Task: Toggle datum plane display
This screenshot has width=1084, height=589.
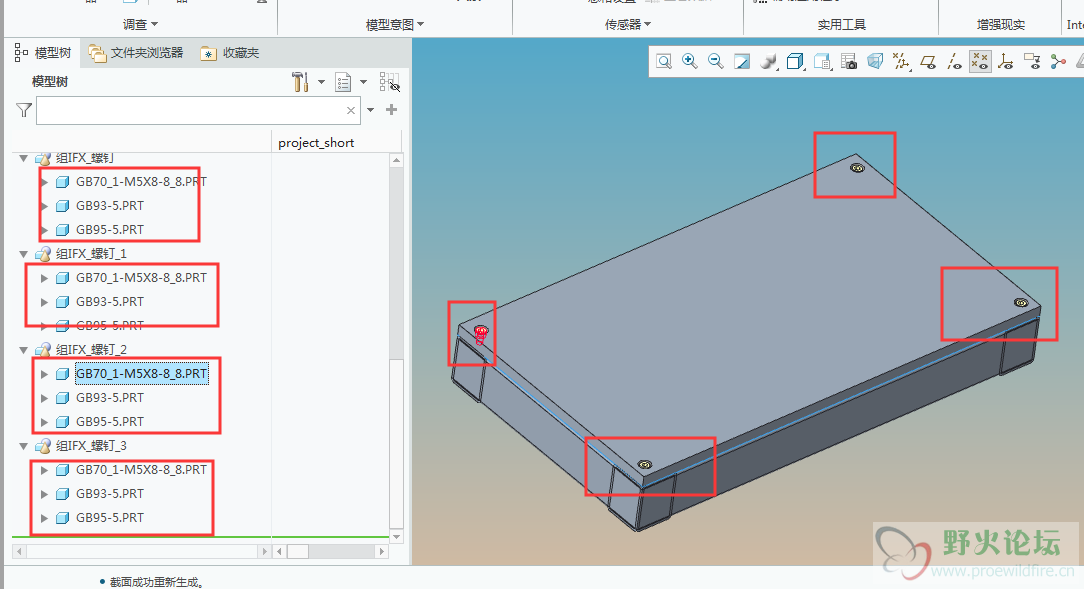Action: (x=928, y=62)
